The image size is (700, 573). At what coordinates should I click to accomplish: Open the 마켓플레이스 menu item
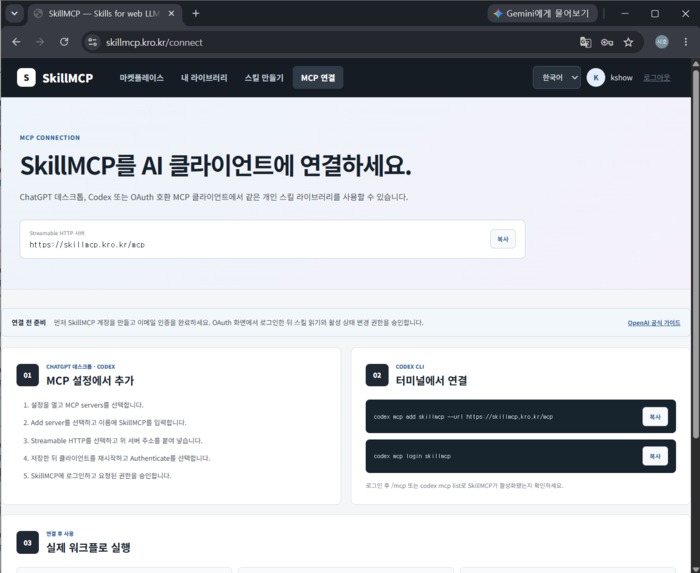[142, 78]
